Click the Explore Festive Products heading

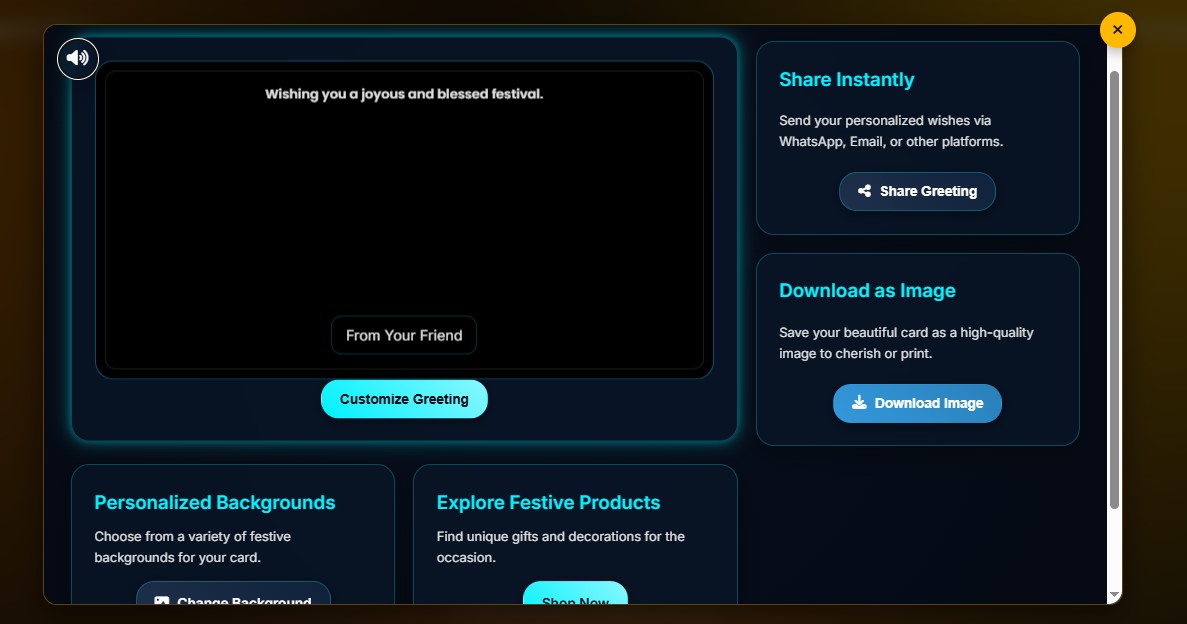(x=548, y=502)
